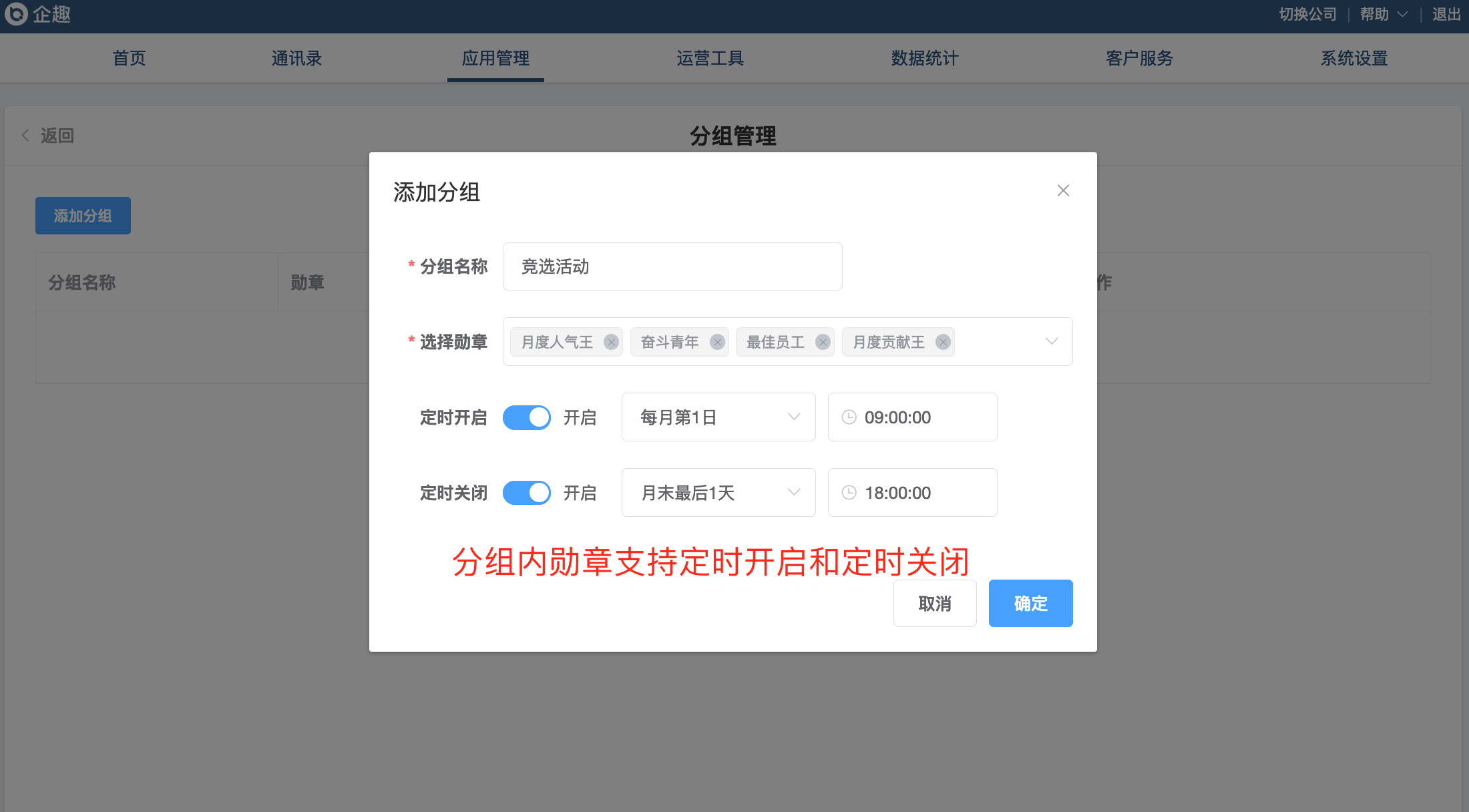The image size is (1469, 812).
Task: Toggle the 定时关闭 switch
Action: pyautogui.click(x=527, y=493)
